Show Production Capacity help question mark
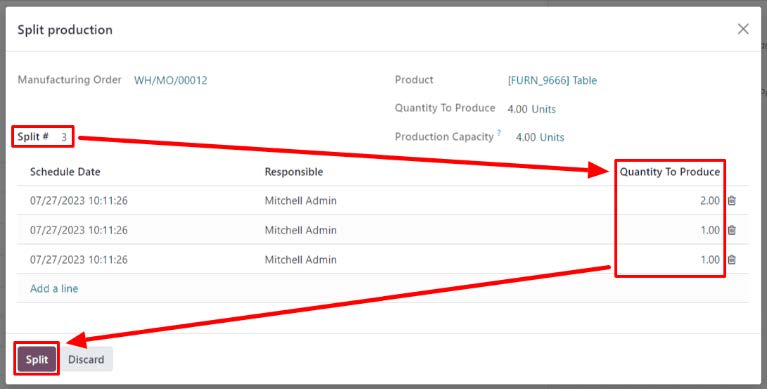The height and width of the screenshot is (389, 767). pos(499,133)
